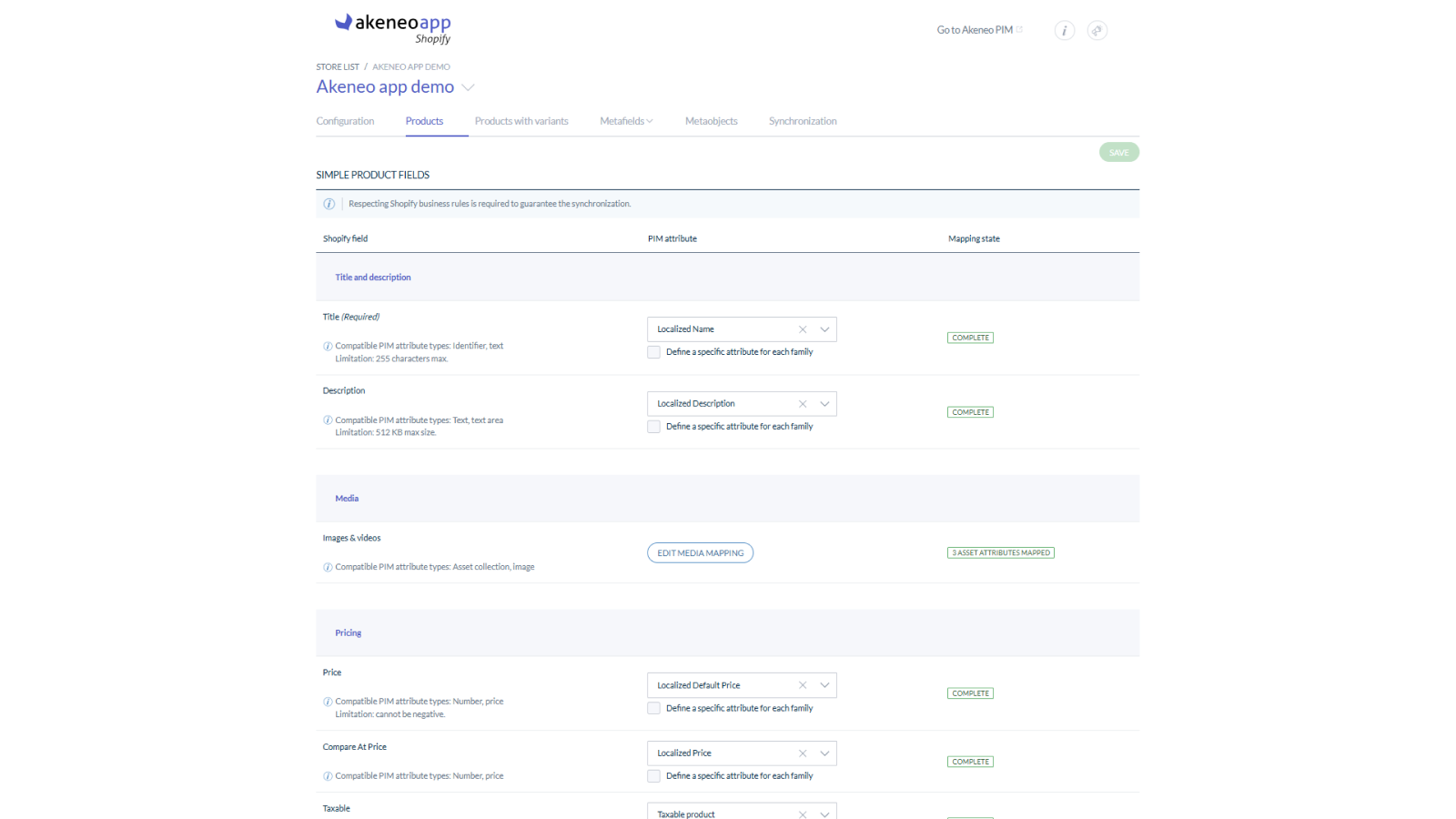Click the Akeneo app demo store title
1456x819 pixels.
[x=385, y=86]
